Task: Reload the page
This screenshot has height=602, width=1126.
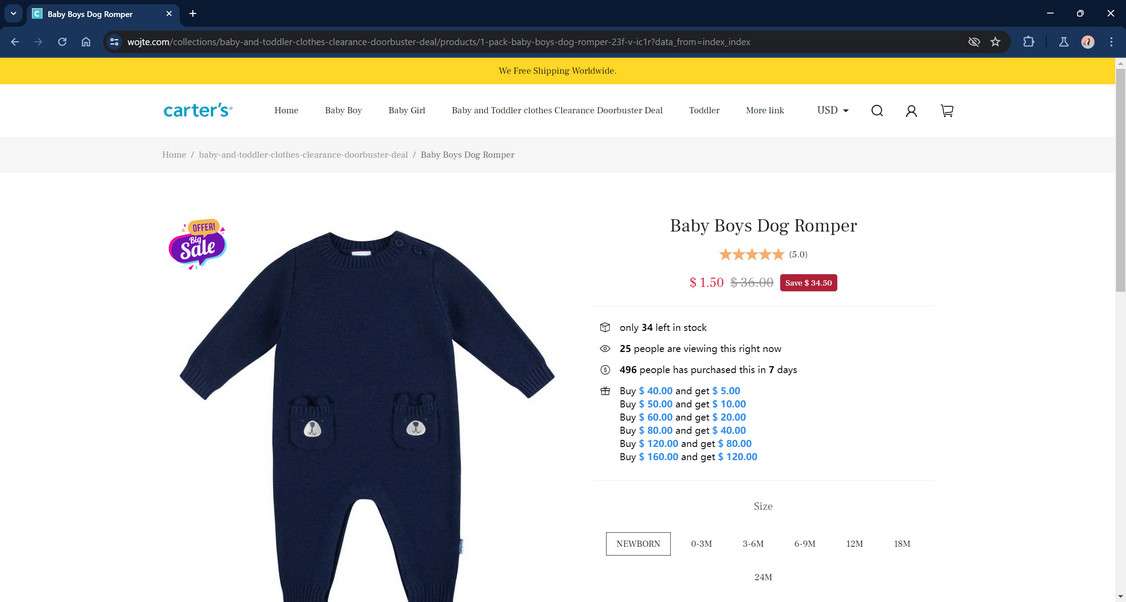Action: 62,42
